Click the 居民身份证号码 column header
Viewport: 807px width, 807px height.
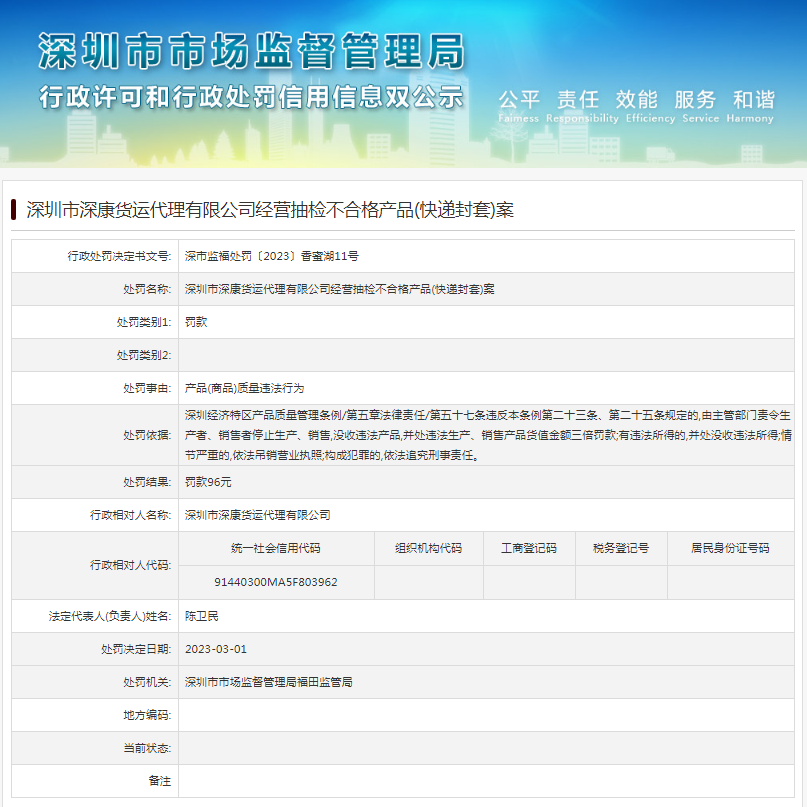730,548
